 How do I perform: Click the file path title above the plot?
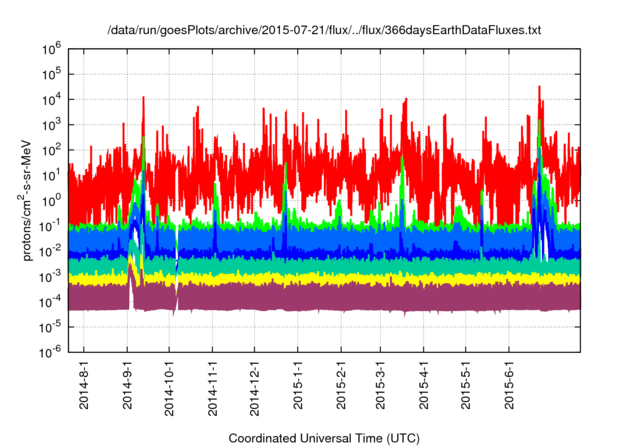[324, 31]
